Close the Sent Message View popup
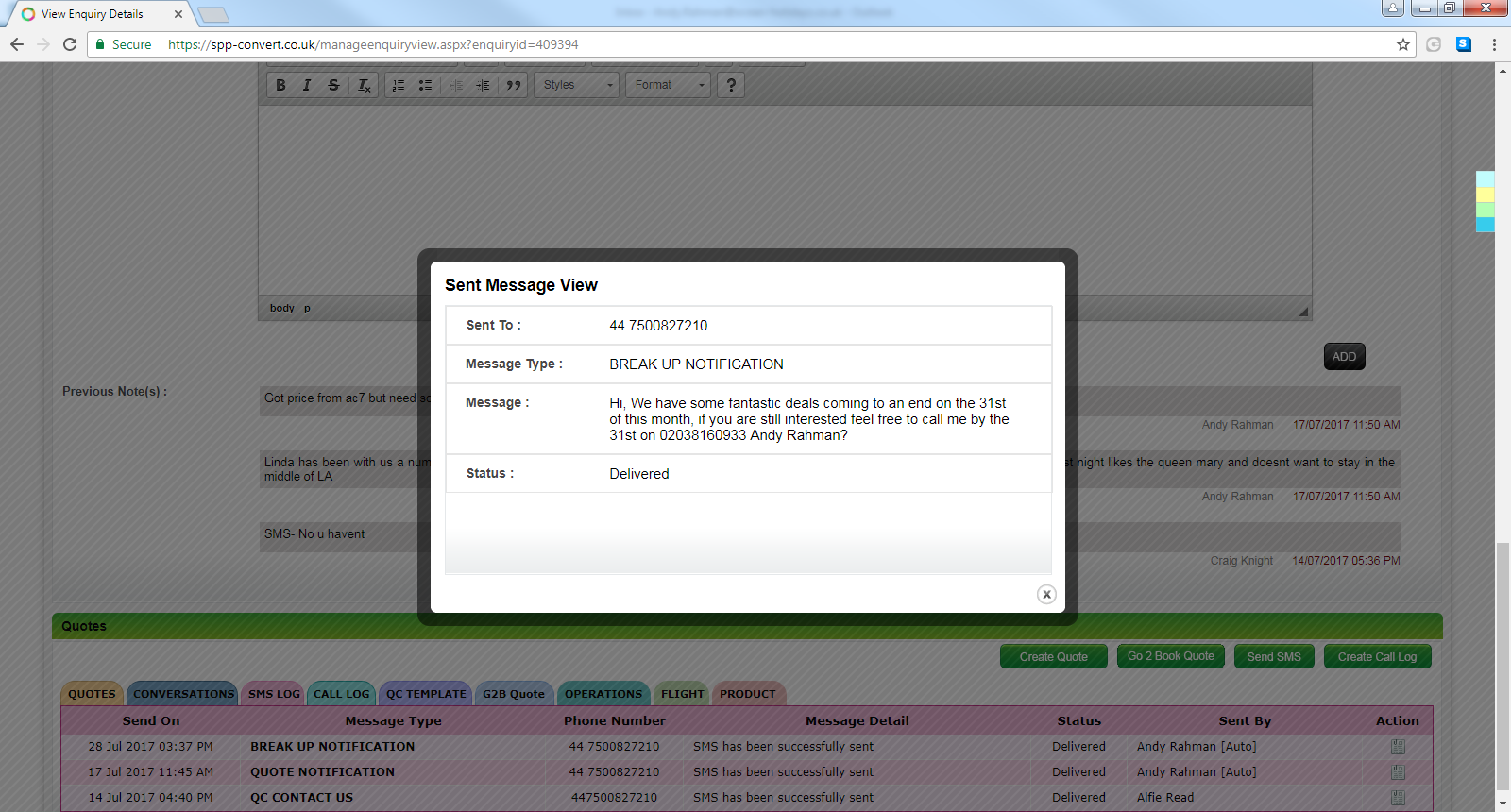The image size is (1511, 812). click(1046, 594)
